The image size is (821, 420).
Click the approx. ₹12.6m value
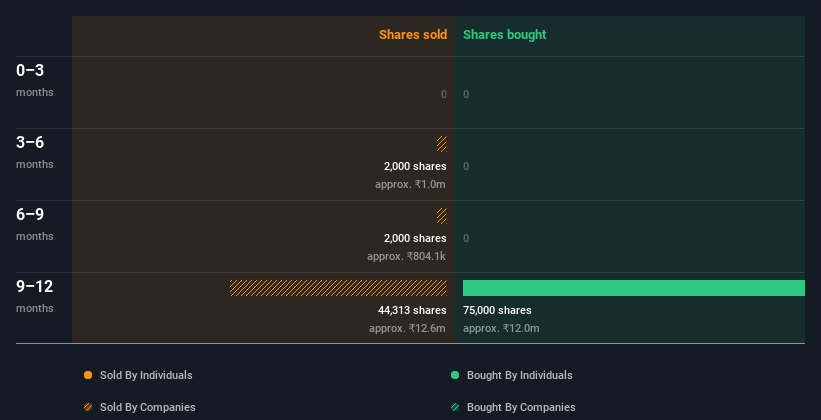point(407,328)
